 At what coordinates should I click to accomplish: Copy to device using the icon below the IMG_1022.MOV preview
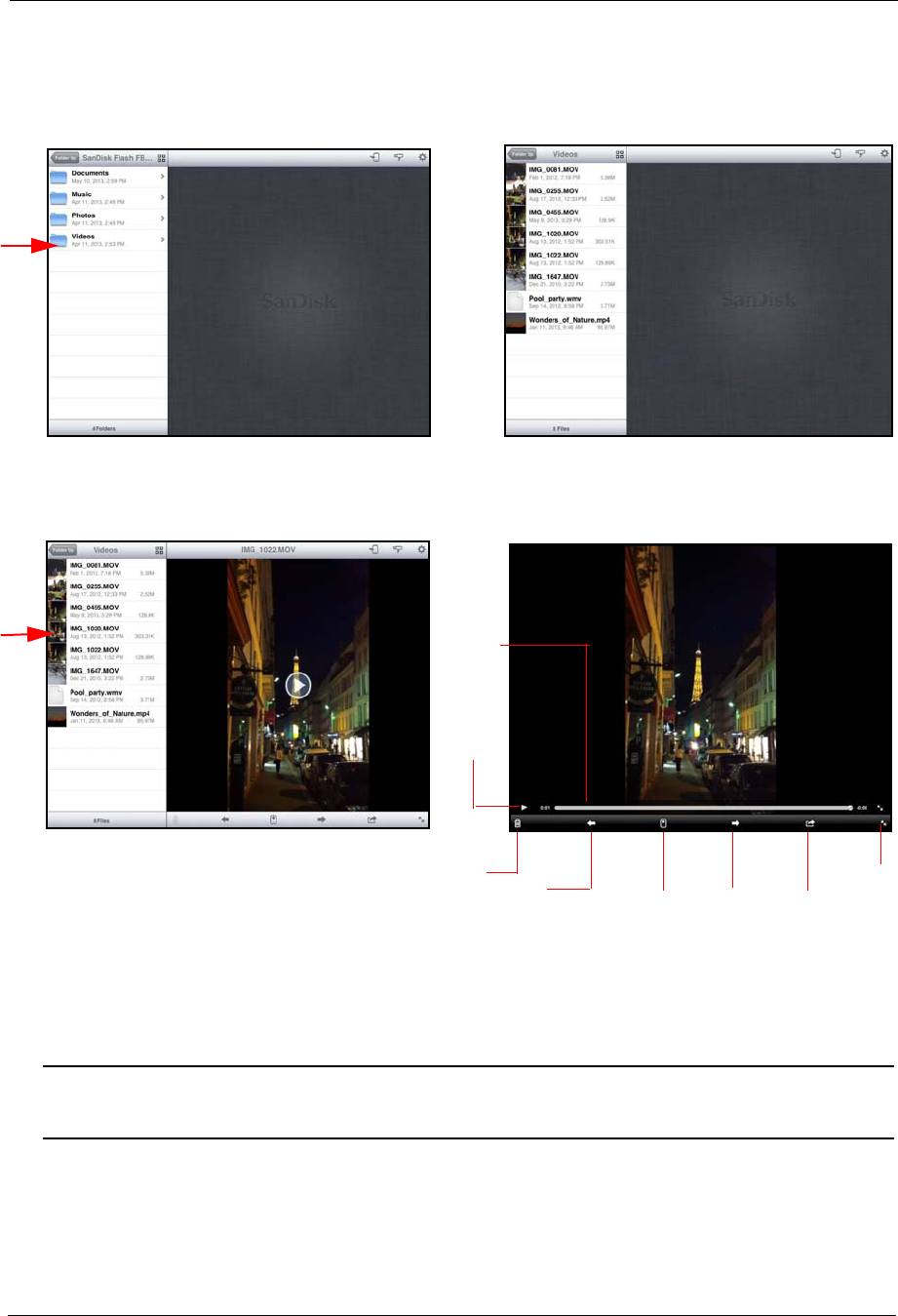coord(274,820)
